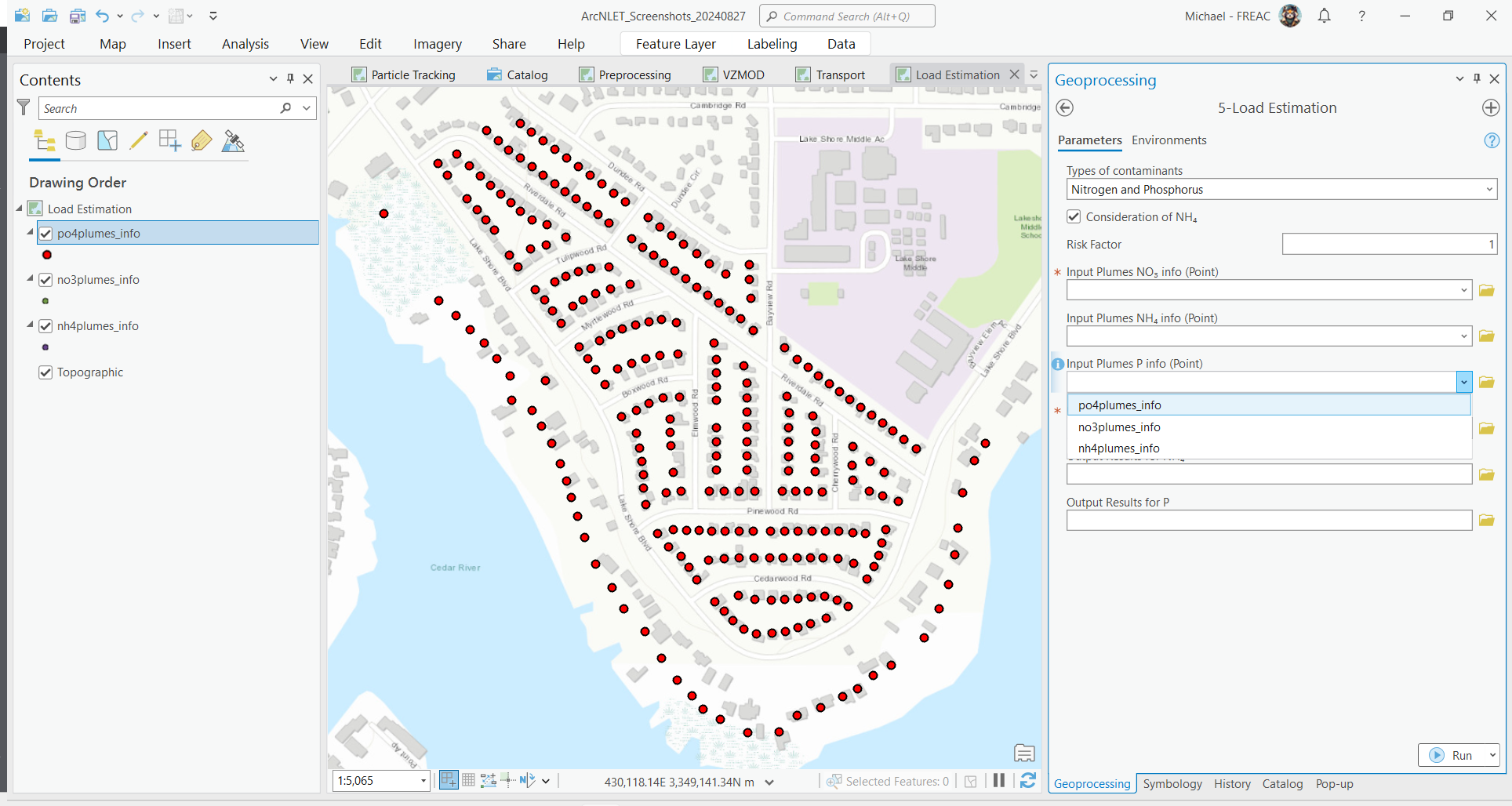Toggle no3plumes_info layer visibility
The height and width of the screenshot is (806, 1512).
click(x=45, y=280)
